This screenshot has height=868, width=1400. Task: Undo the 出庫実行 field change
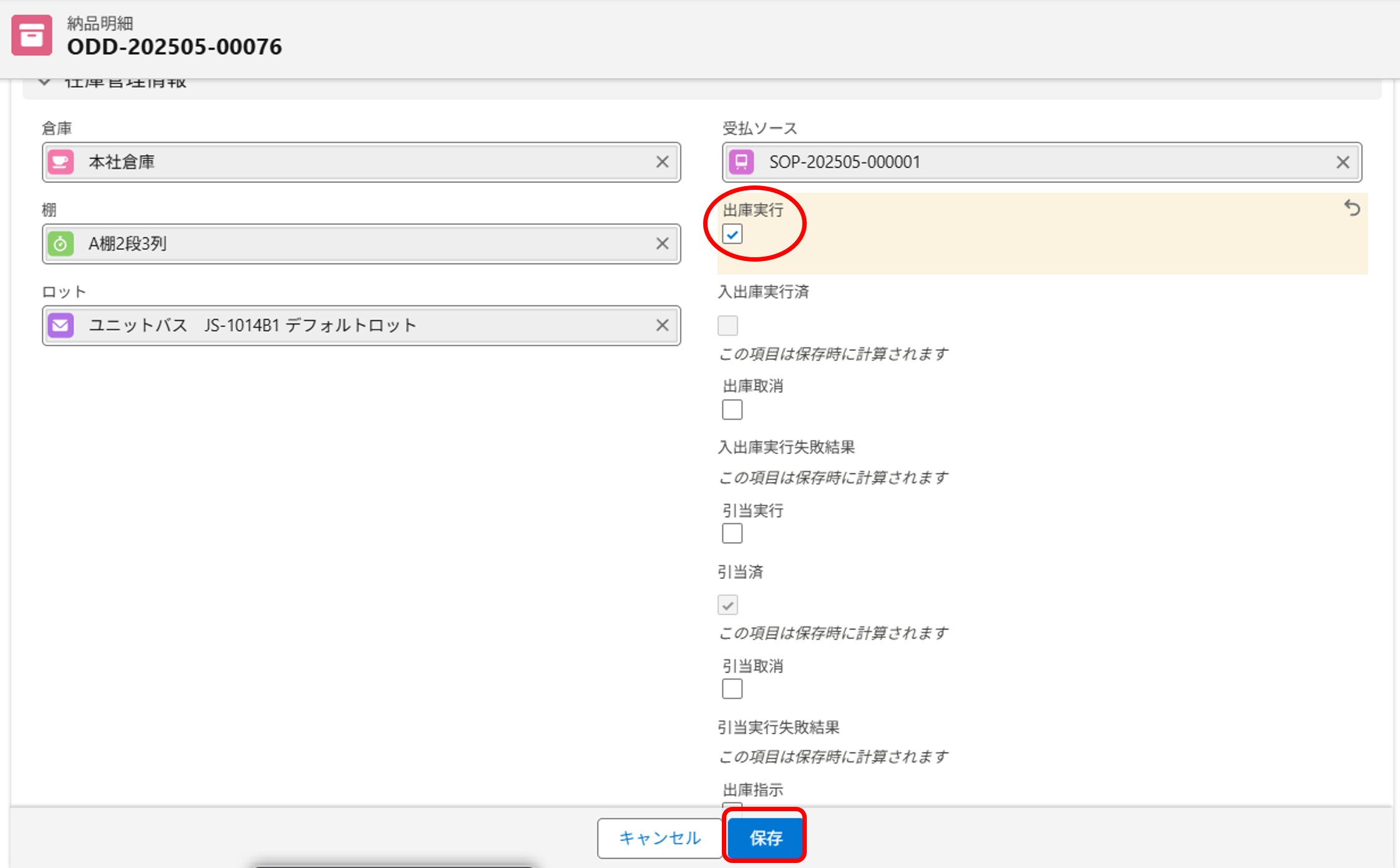coord(1352,208)
